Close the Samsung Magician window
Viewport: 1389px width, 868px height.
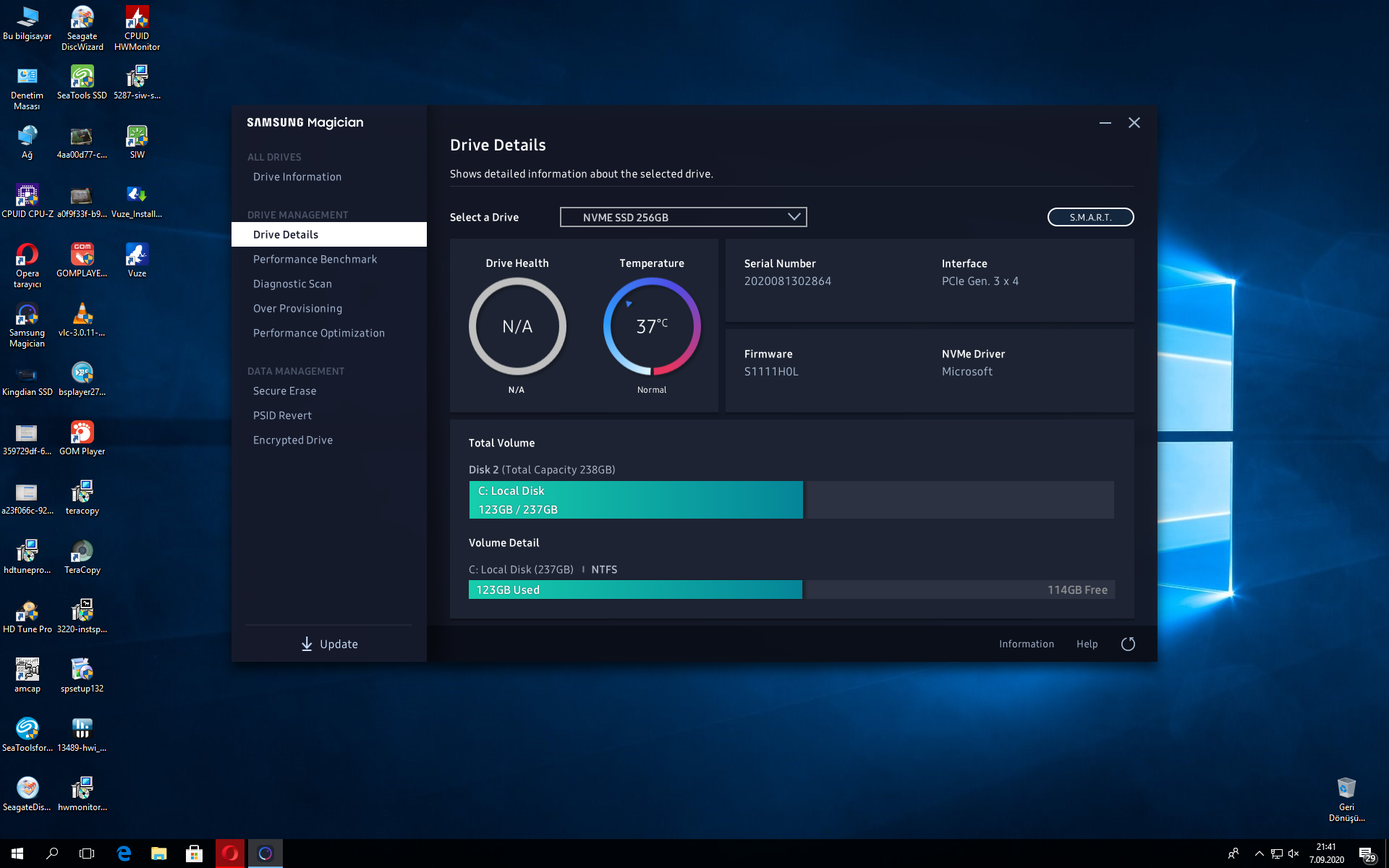click(1134, 123)
